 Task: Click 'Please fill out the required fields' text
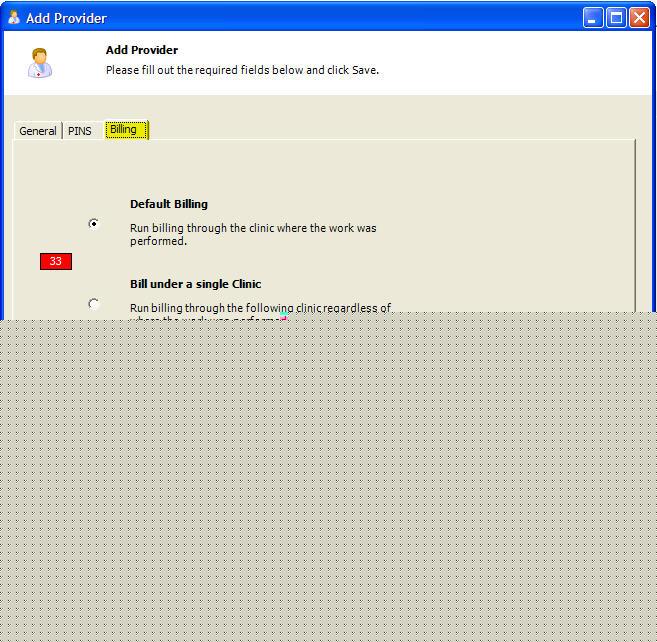pyautogui.click(x=242, y=70)
